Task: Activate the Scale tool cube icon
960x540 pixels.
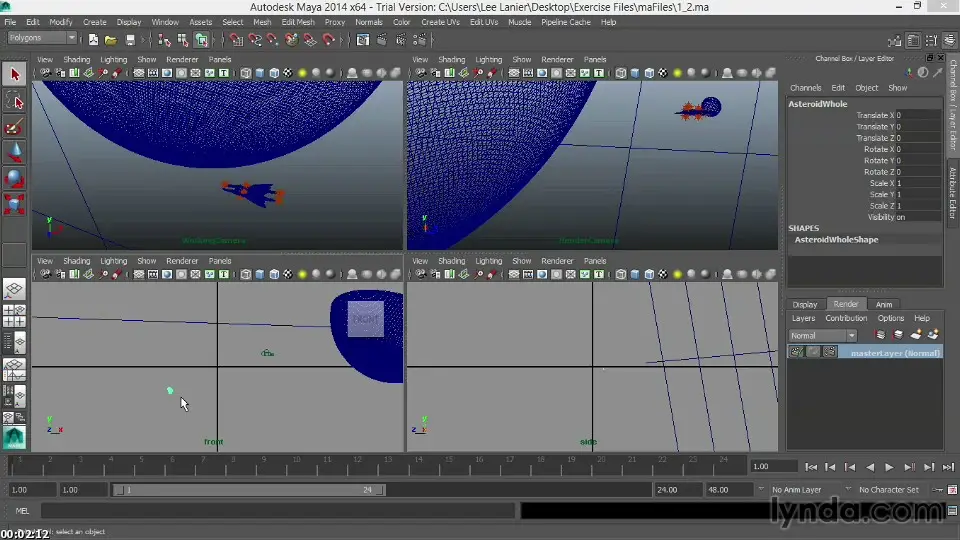Action: 15,204
